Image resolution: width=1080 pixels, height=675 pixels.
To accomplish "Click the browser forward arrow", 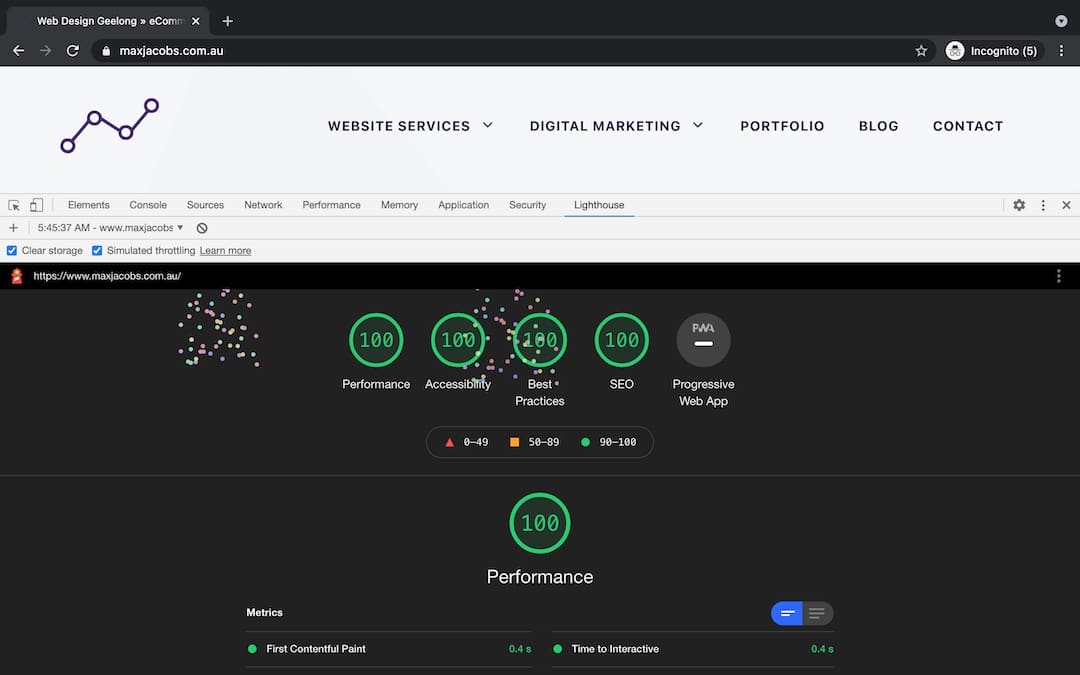I will [x=45, y=51].
